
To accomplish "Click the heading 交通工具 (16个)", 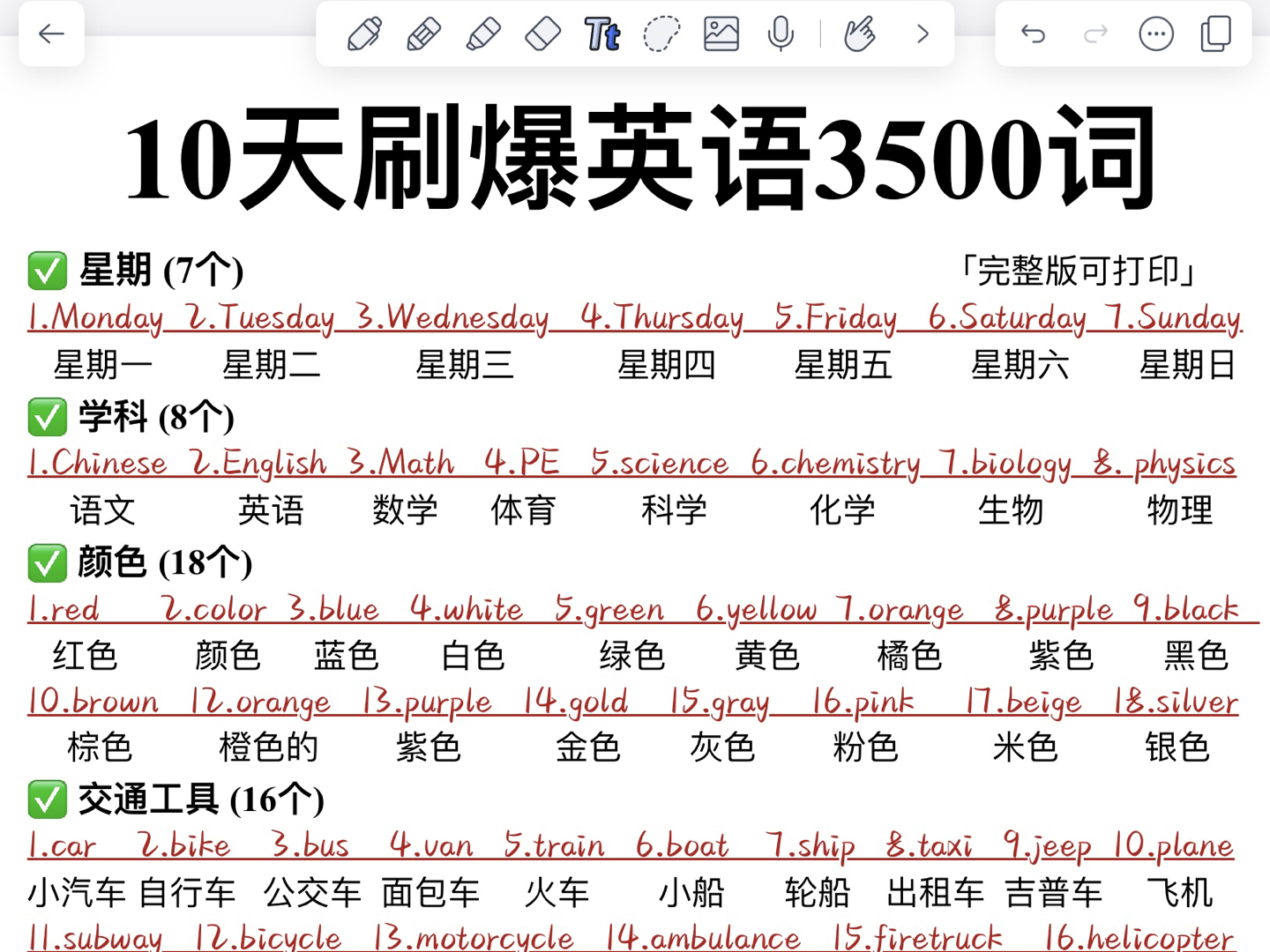I will (201, 800).
